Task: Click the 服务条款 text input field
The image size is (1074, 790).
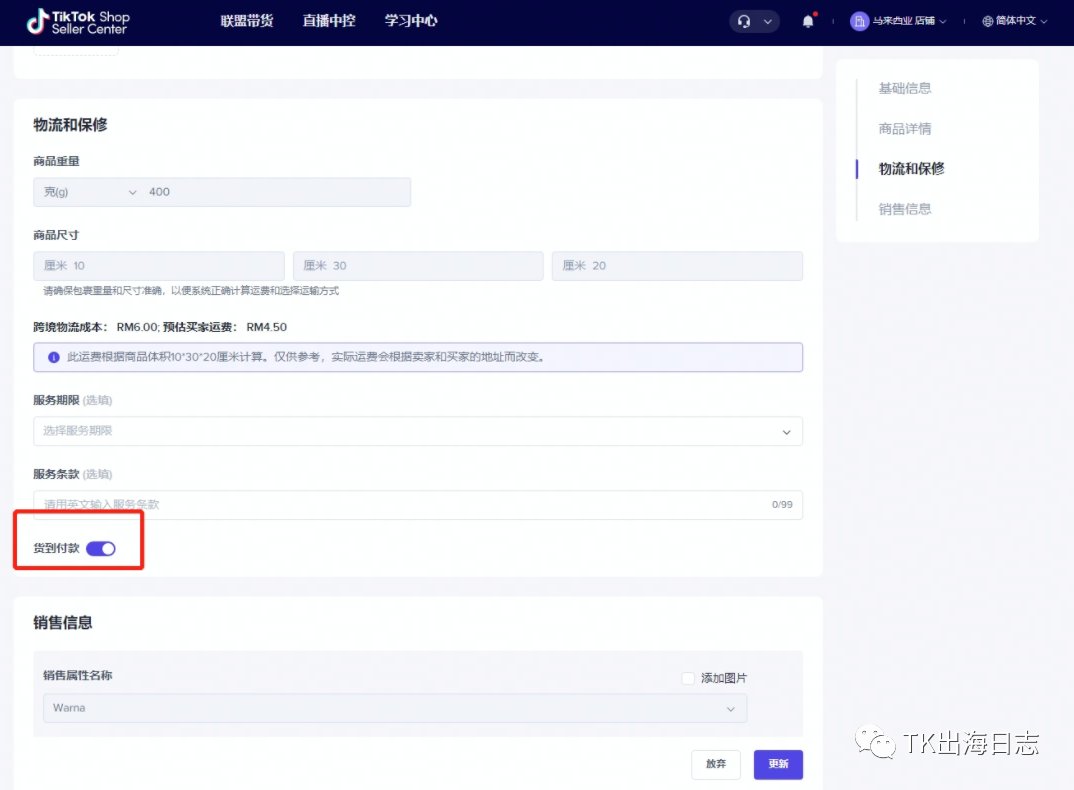Action: click(x=400, y=505)
